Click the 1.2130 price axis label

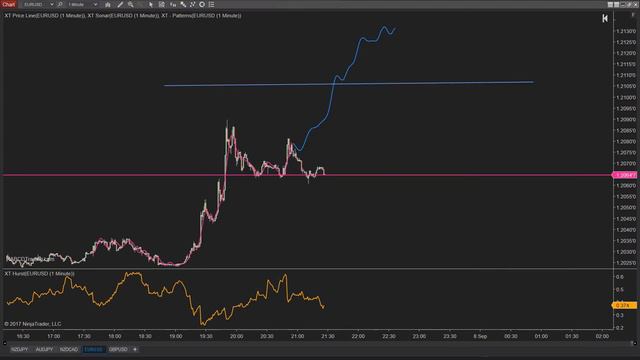pyautogui.click(x=626, y=31)
